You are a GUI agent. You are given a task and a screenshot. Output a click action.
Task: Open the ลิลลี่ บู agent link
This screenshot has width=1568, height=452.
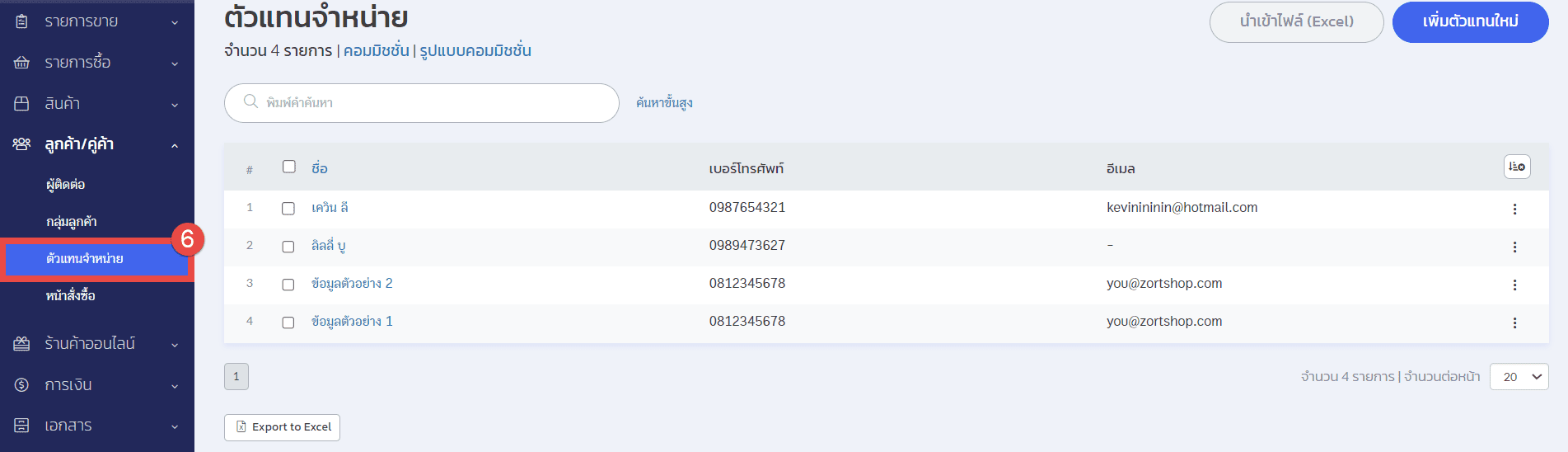click(329, 246)
